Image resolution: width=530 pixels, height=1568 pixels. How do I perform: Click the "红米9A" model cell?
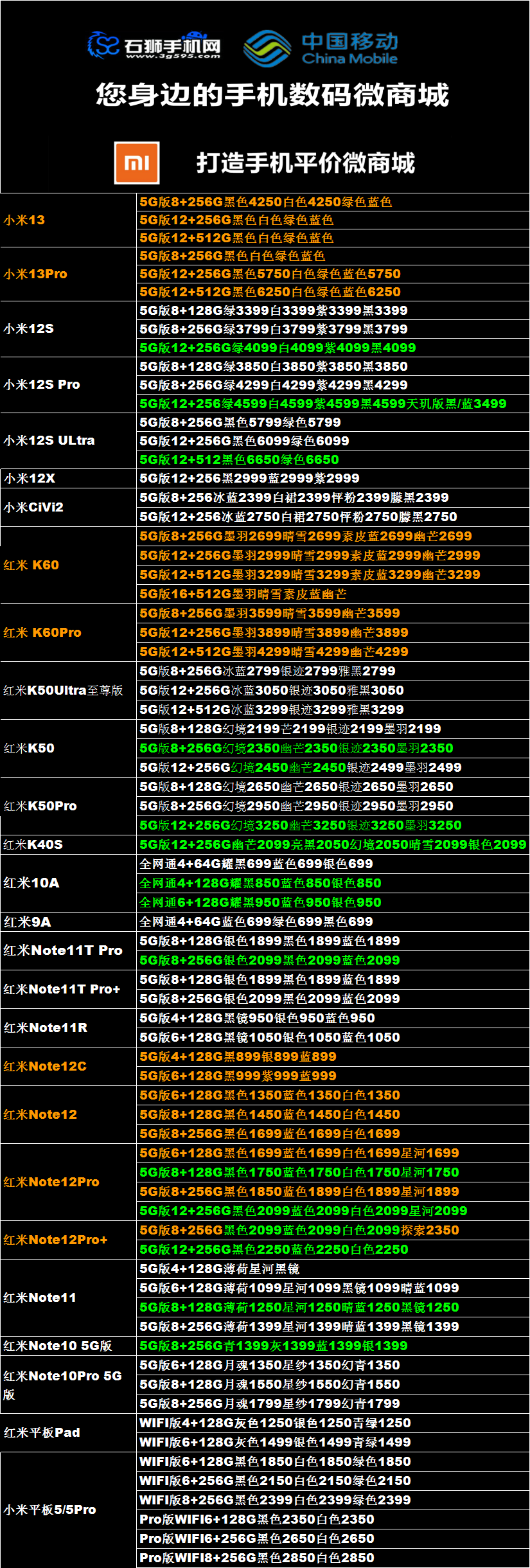[x=68, y=922]
